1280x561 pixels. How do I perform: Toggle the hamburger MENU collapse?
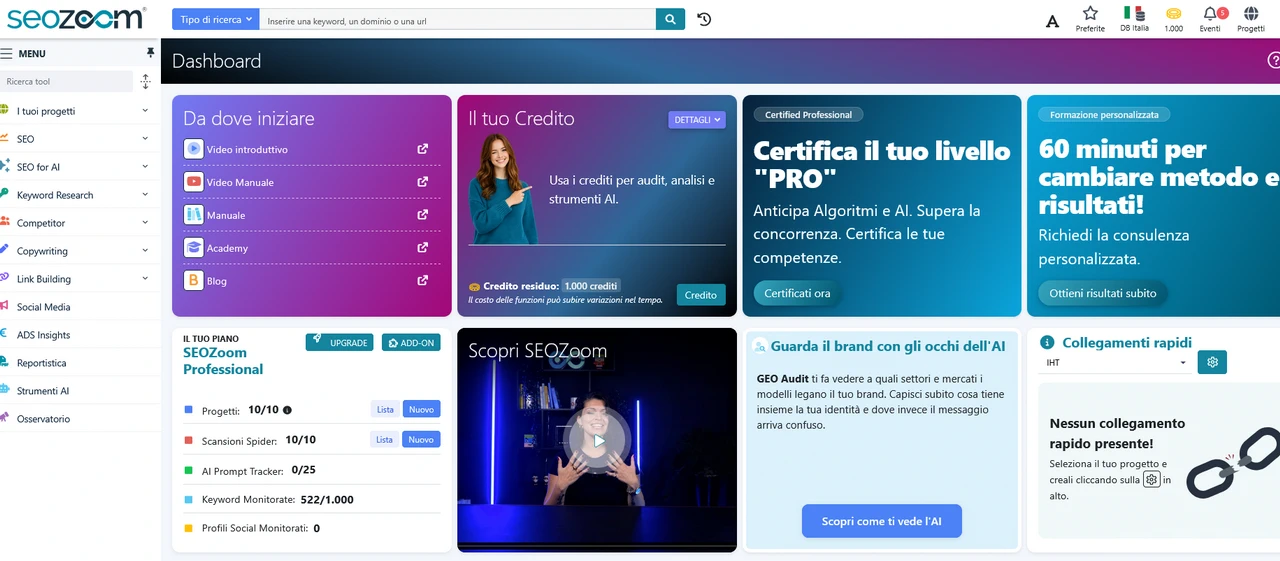(7, 53)
